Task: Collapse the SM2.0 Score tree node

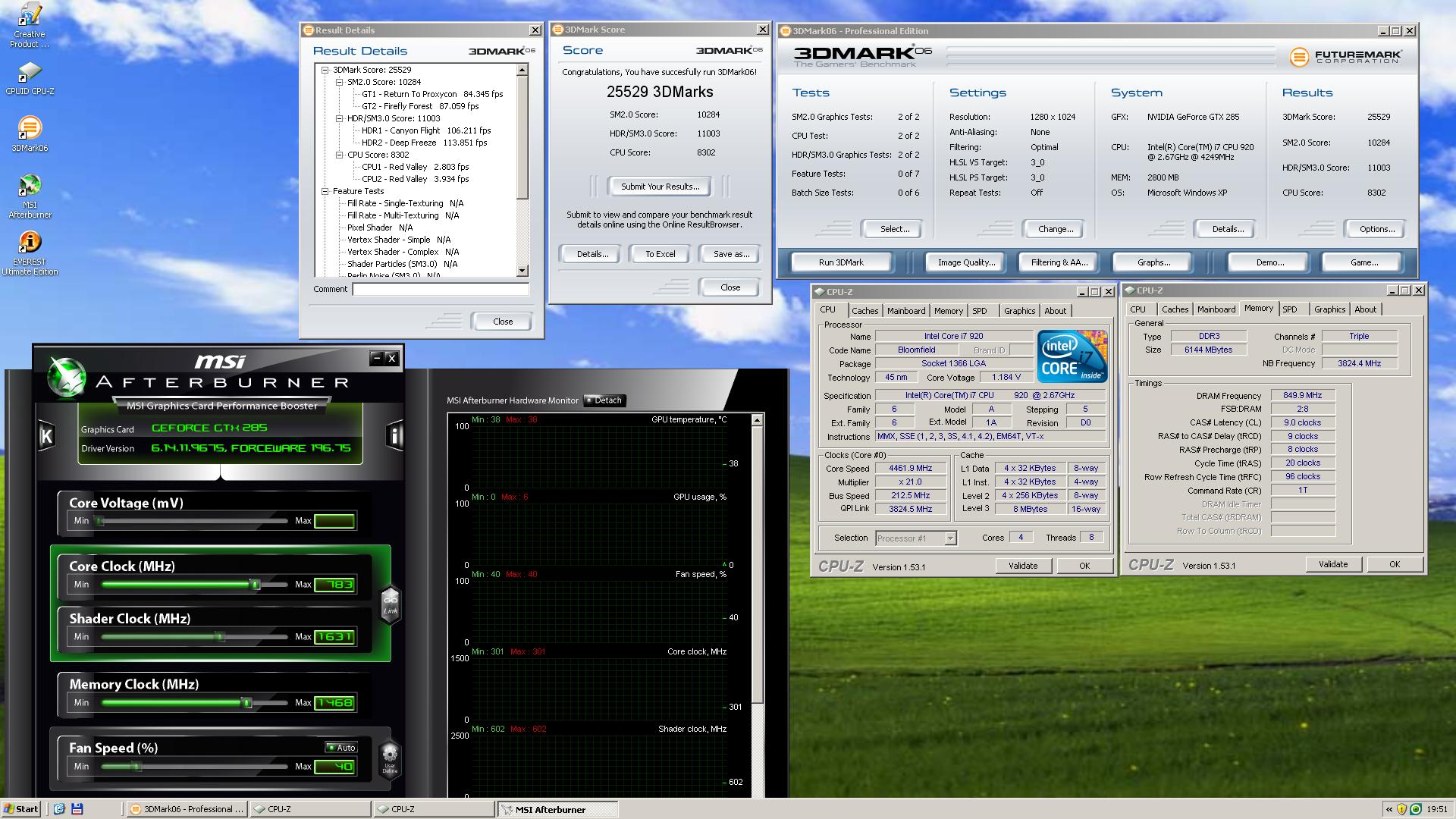Action: point(340,82)
